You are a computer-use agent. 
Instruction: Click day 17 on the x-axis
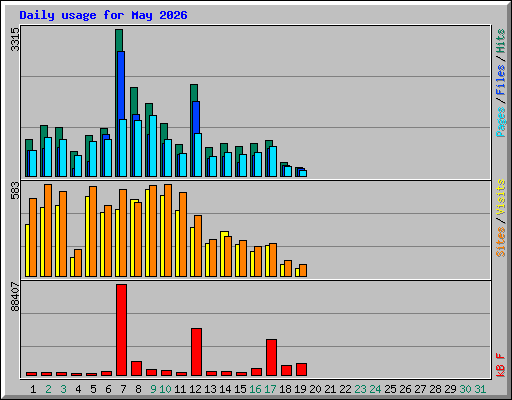tap(270, 389)
